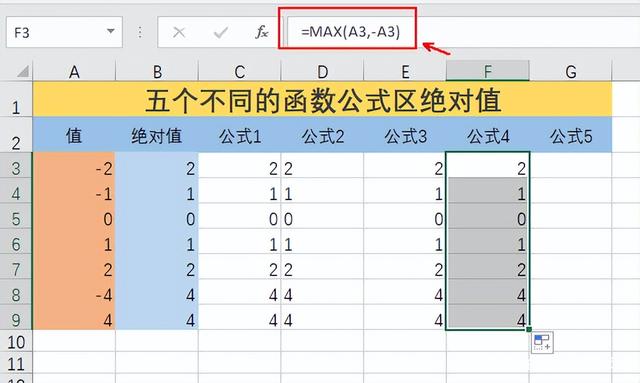Select row 10 header

point(16,341)
